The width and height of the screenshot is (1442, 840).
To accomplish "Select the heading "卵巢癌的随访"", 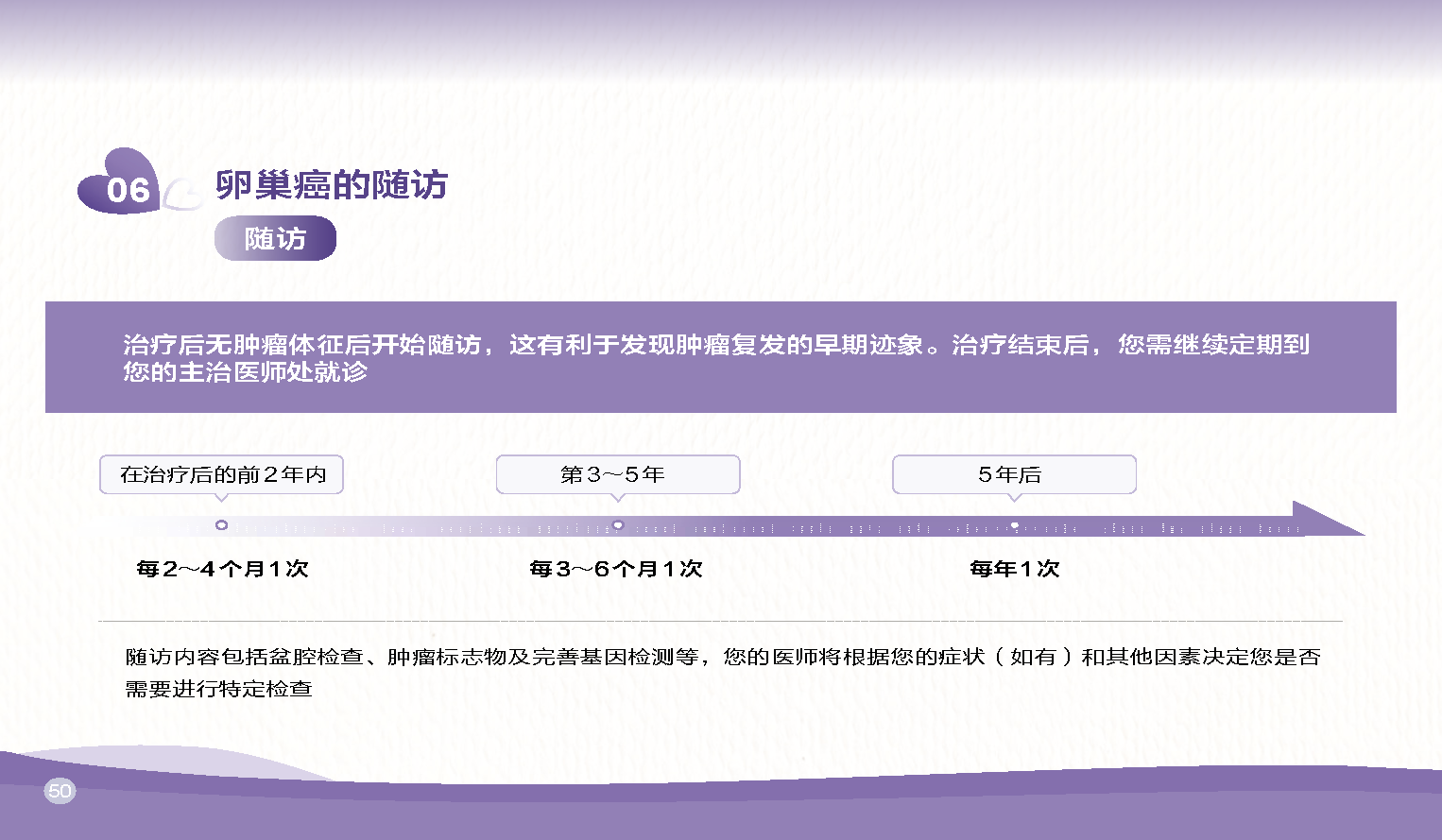I will (332, 185).
